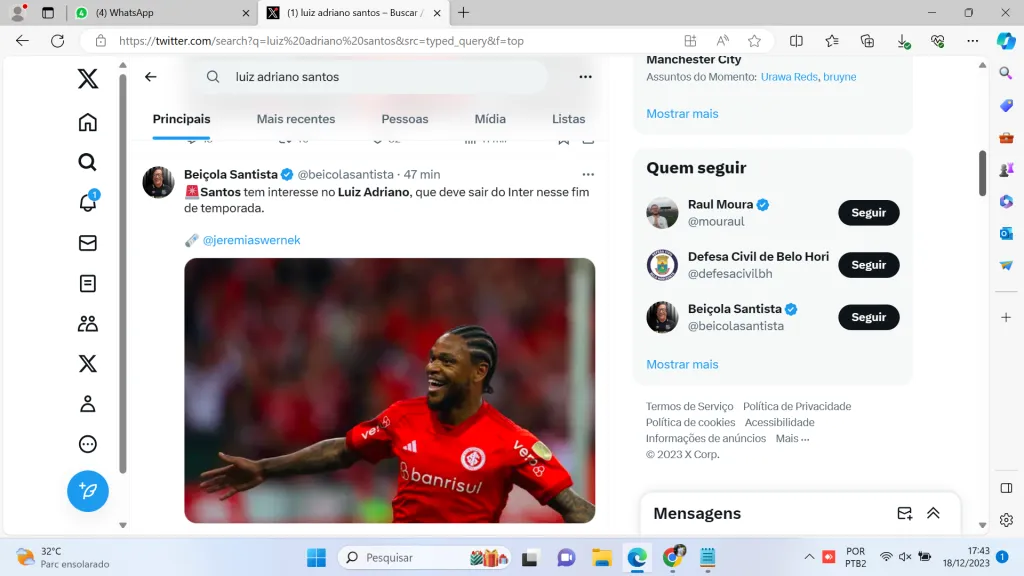Open Communities people icon in sidebar
1024x576 pixels.
pos(88,323)
